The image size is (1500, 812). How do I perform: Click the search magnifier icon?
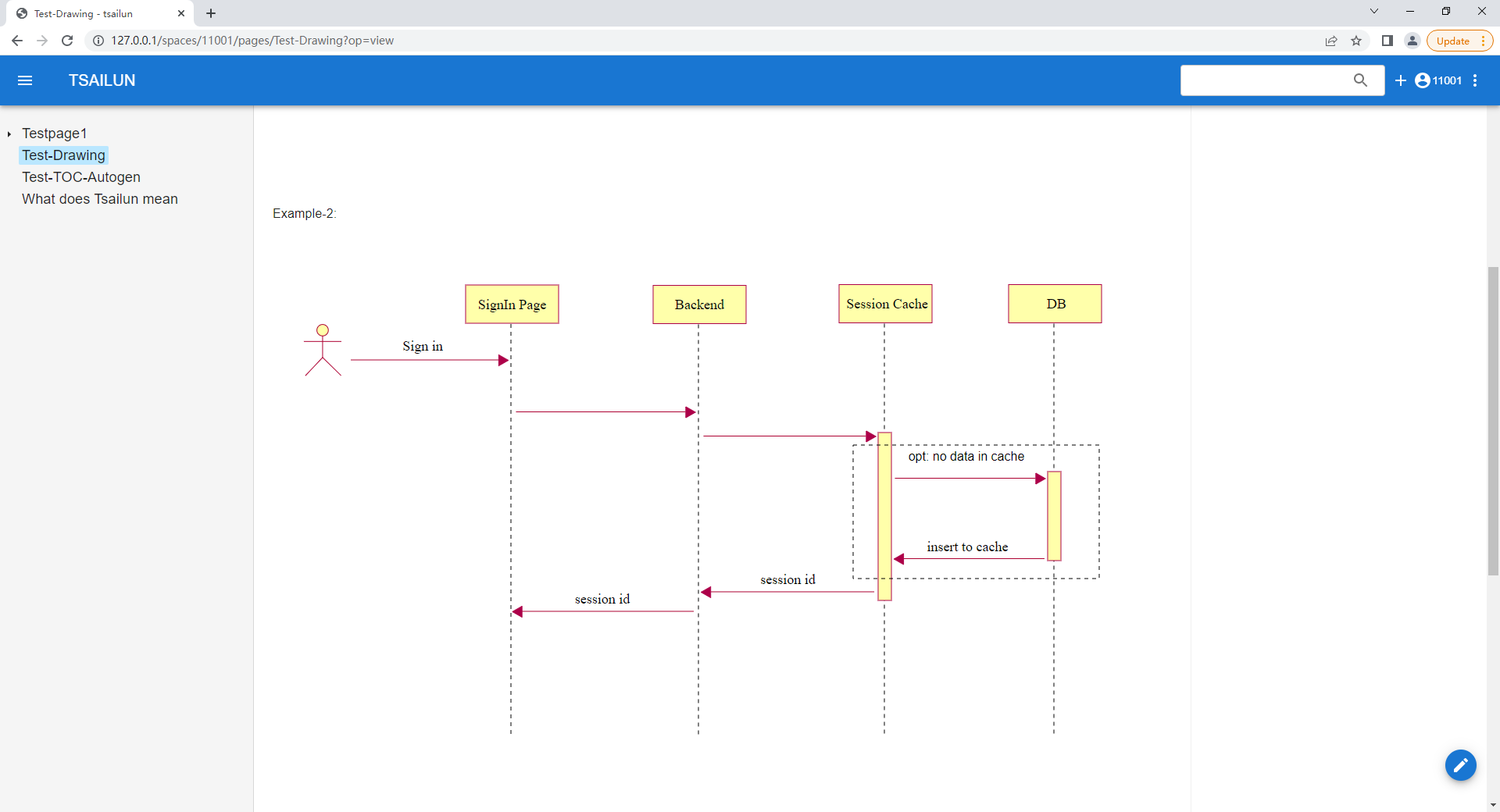click(x=1360, y=80)
